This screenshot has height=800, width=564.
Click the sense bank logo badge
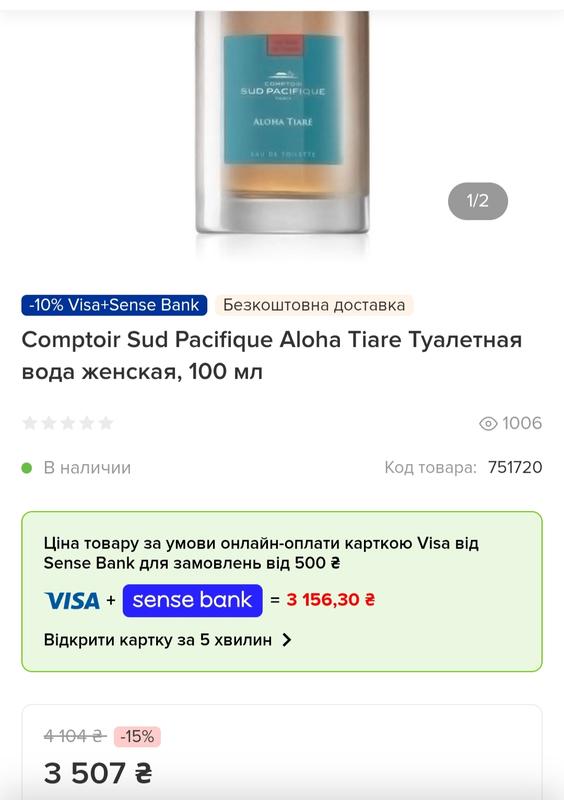click(x=192, y=601)
